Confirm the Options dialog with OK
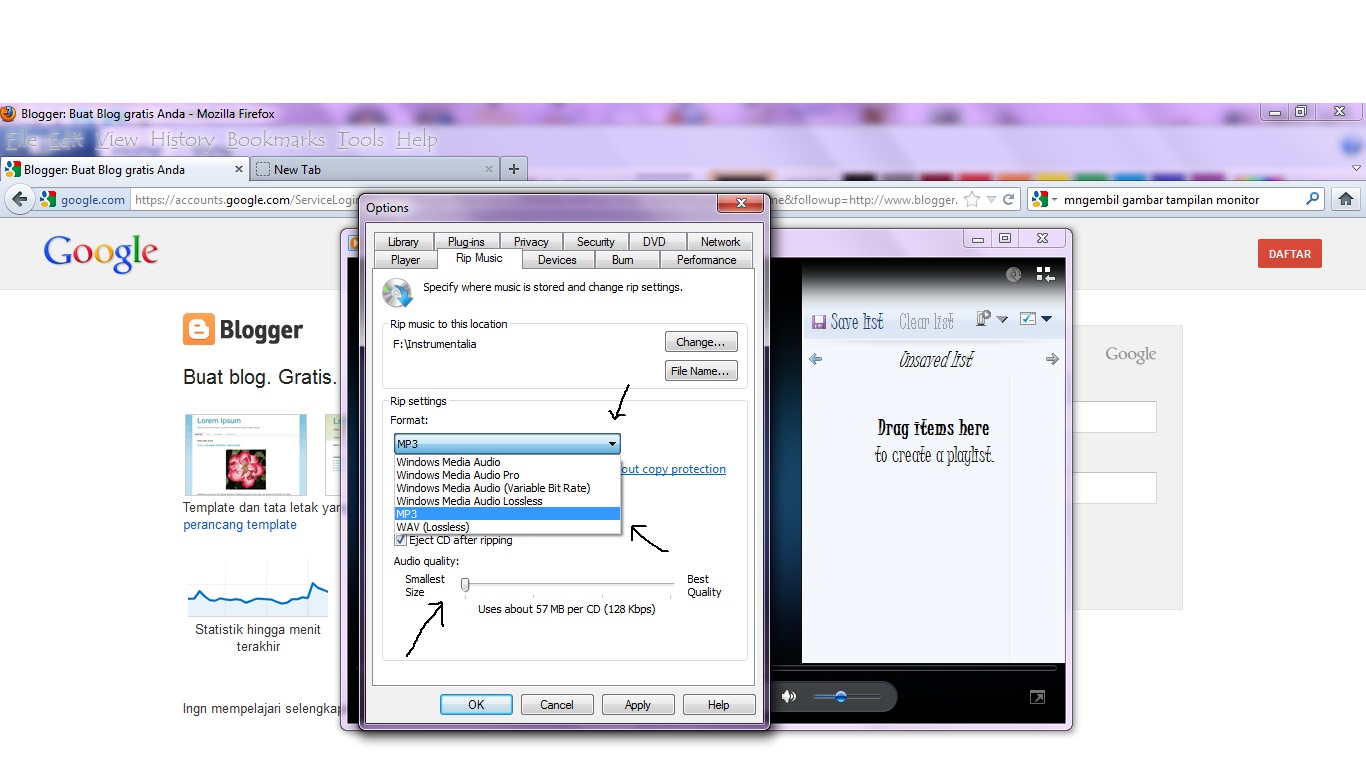Image resolution: width=1366 pixels, height=768 pixels. click(x=476, y=705)
